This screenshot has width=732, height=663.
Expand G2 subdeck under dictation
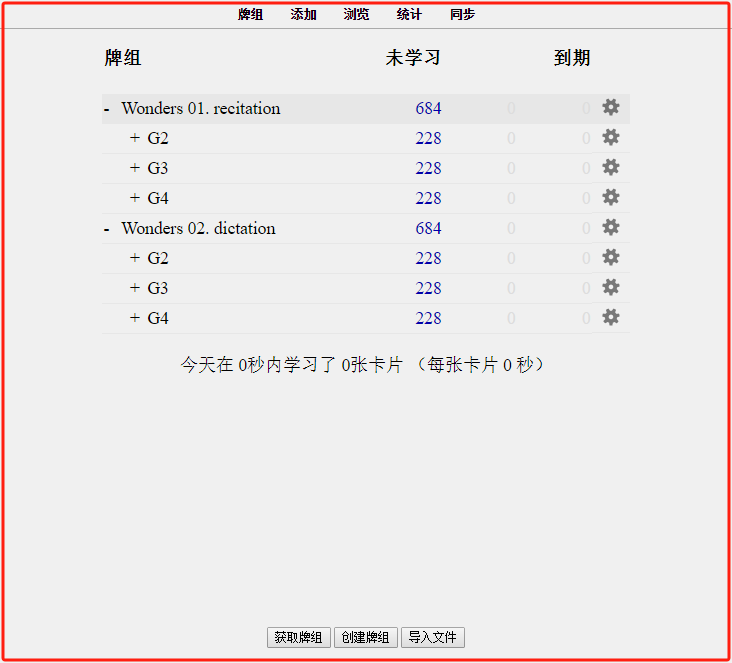coord(135,258)
